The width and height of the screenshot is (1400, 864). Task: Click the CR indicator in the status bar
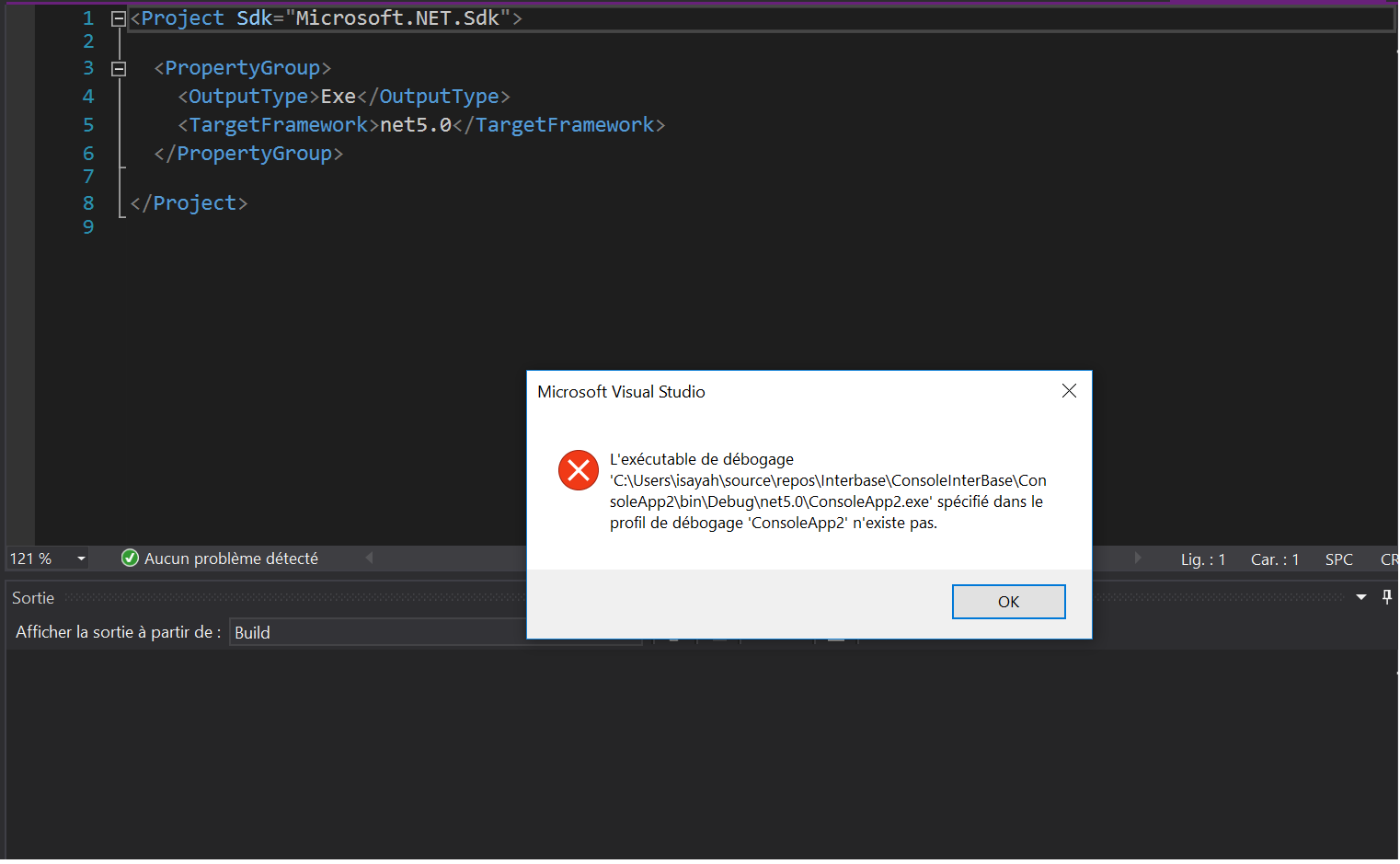coord(1386,559)
